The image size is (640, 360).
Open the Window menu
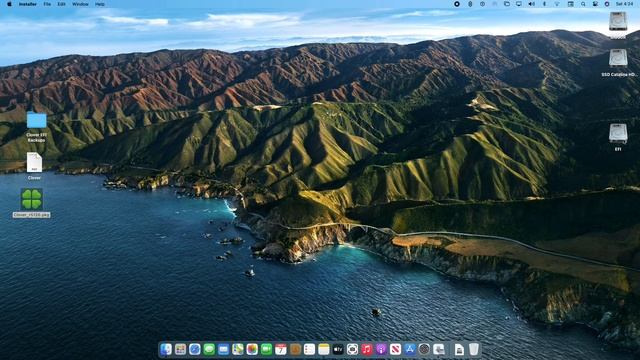80,4
